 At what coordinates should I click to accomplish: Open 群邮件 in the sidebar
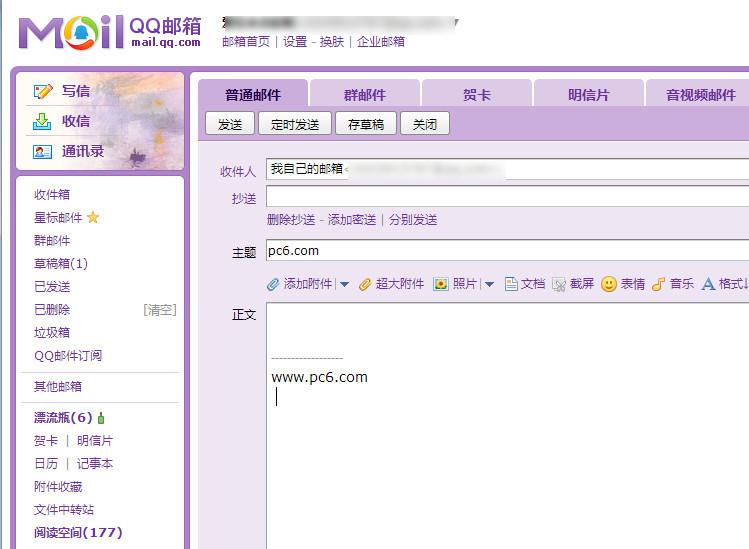coord(52,240)
